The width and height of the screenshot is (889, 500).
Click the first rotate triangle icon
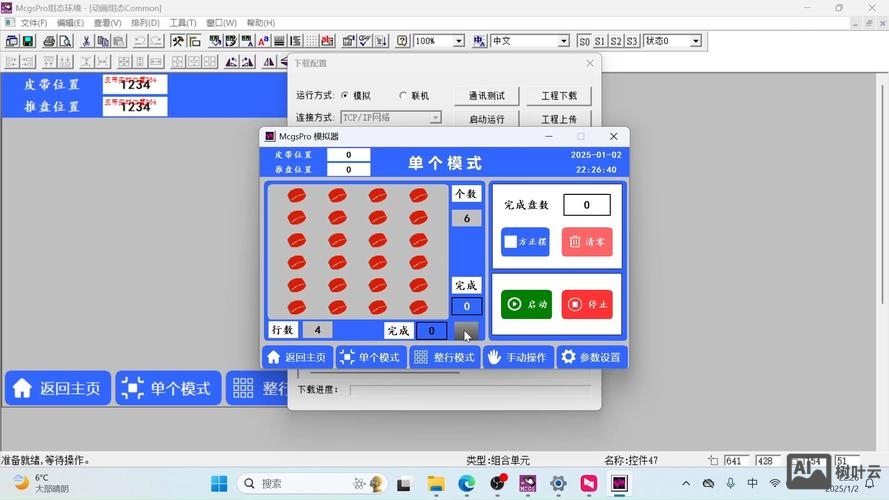click(231, 62)
